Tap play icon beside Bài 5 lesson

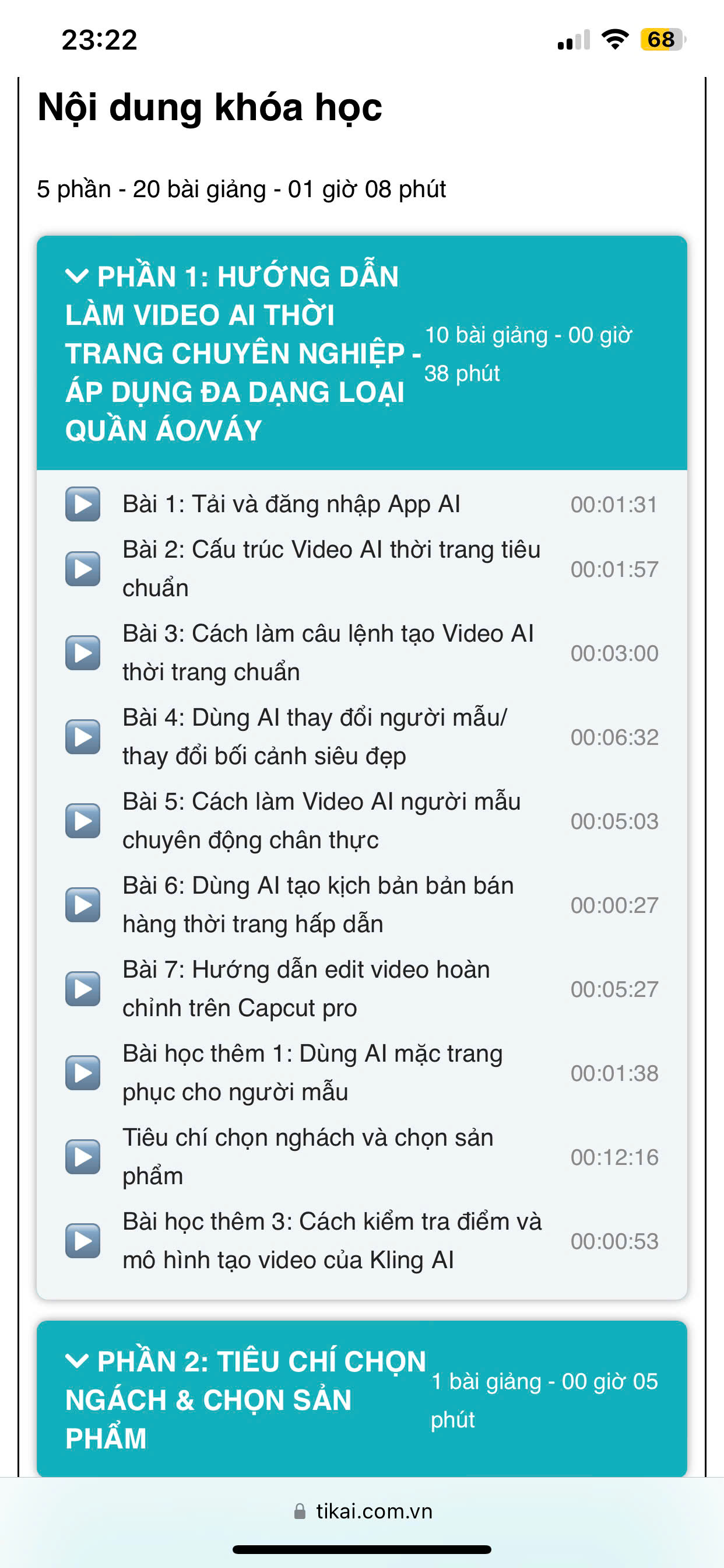point(83,821)
